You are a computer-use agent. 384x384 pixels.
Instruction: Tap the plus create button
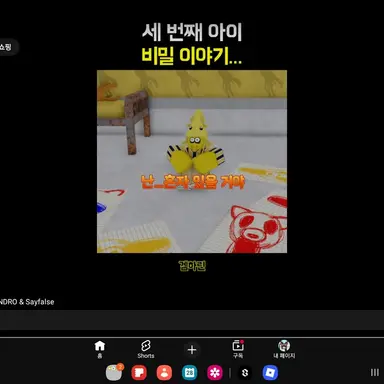click(x=192, y=350)
